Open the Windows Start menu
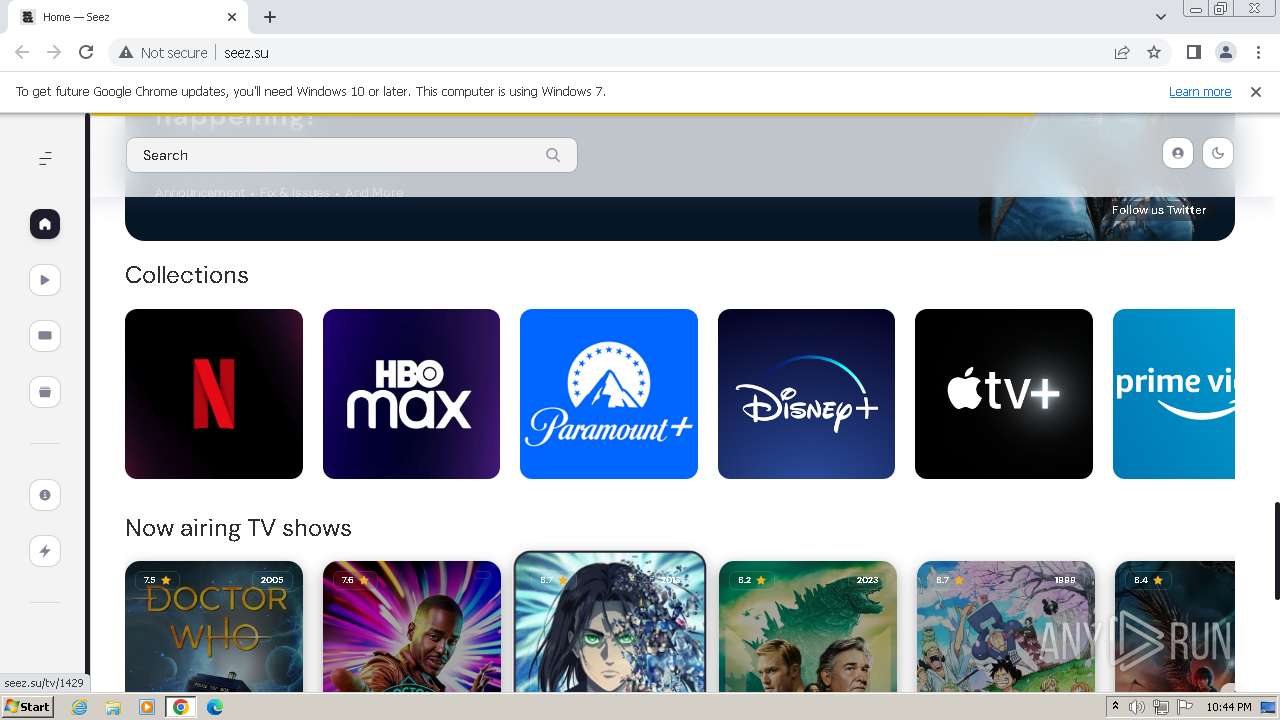Screen dimensions: 1280x720 [x=27, y=707]
